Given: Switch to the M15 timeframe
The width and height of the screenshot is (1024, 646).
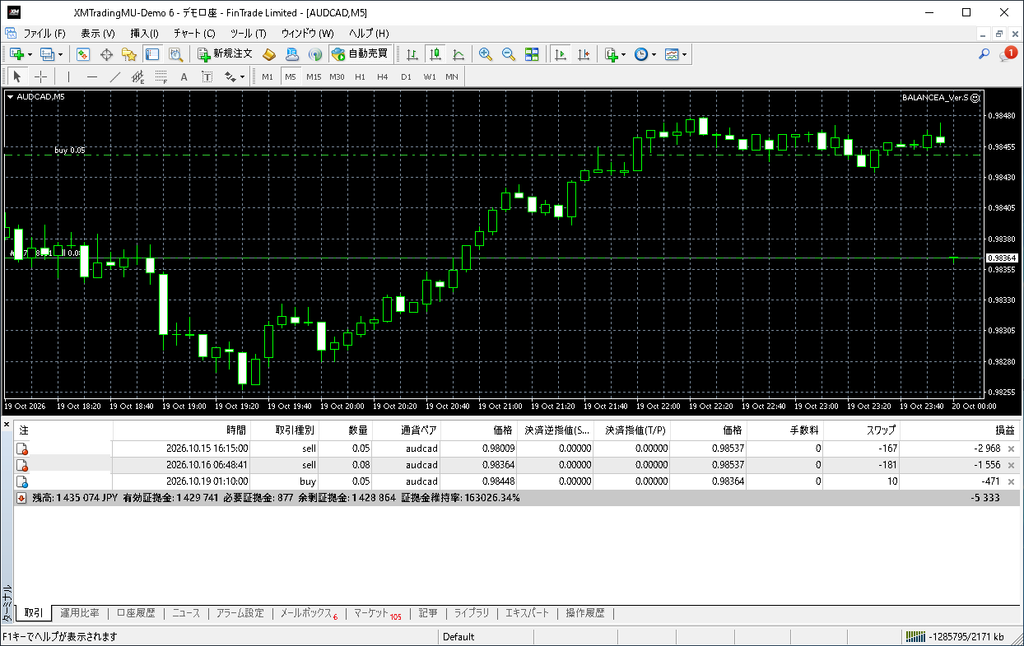Looking at the screenshot, I should click(313, 76).
